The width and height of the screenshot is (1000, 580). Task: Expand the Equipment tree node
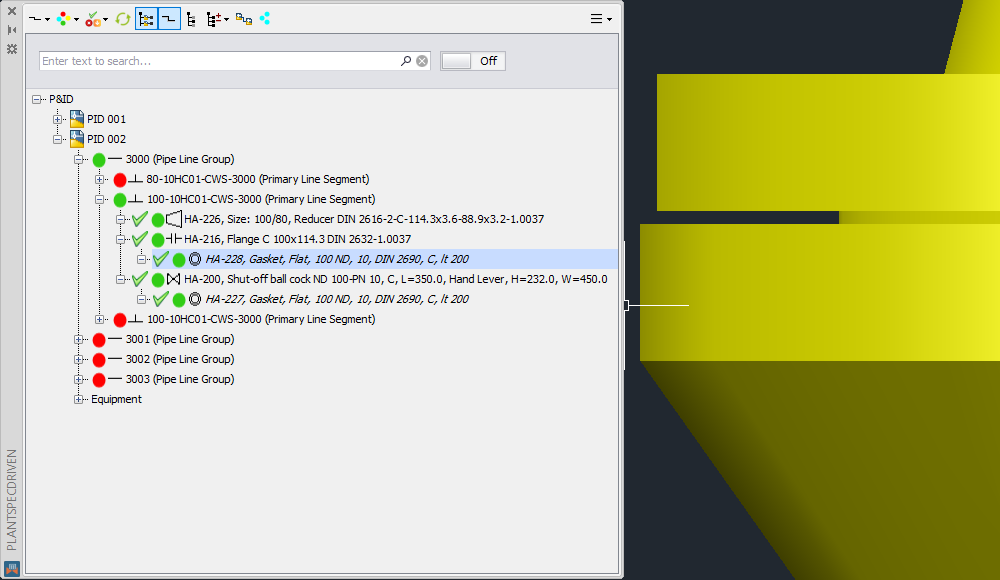pyautogui.click(x=79, y=399)
